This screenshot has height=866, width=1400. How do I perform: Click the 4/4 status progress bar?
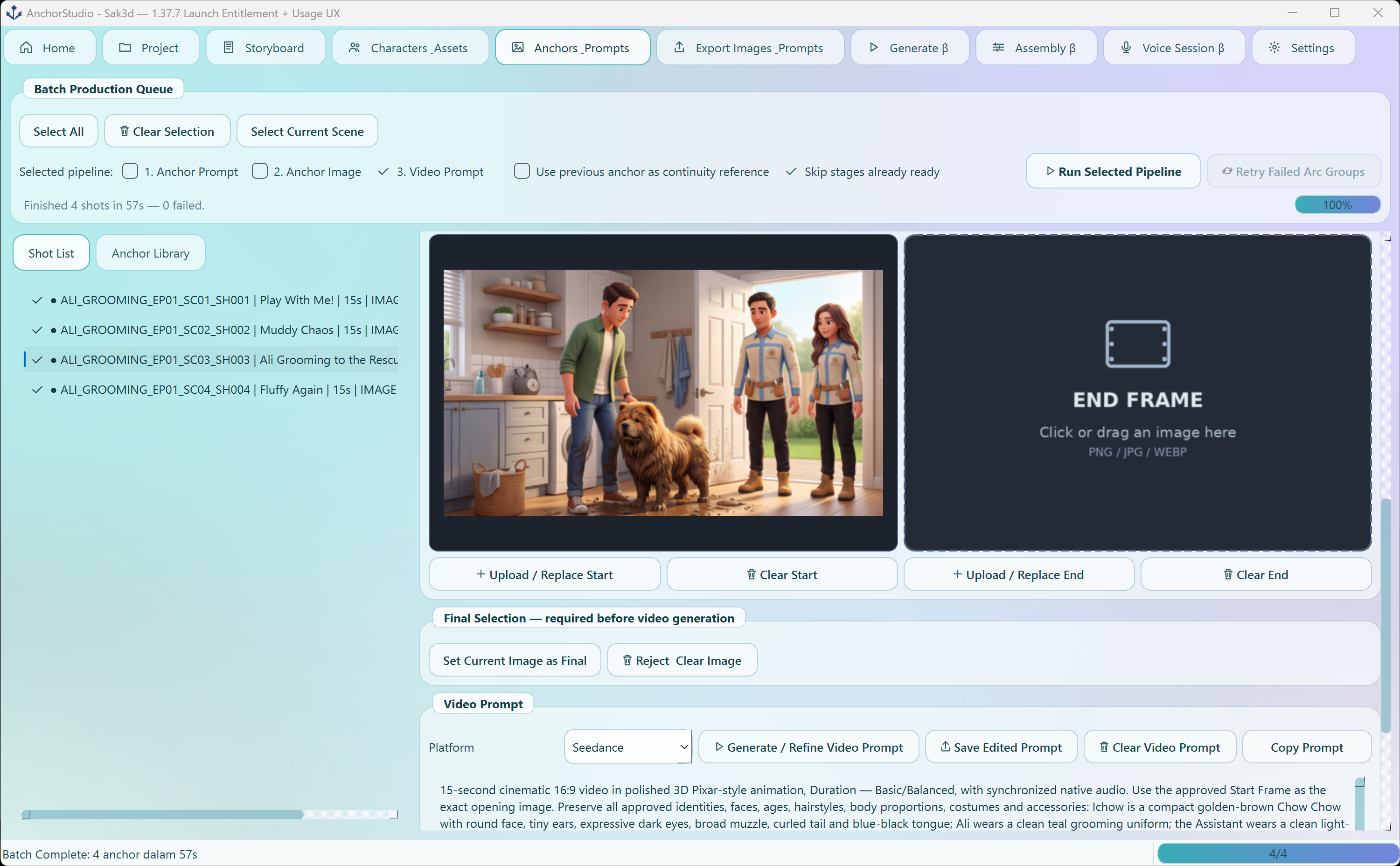1277,853
